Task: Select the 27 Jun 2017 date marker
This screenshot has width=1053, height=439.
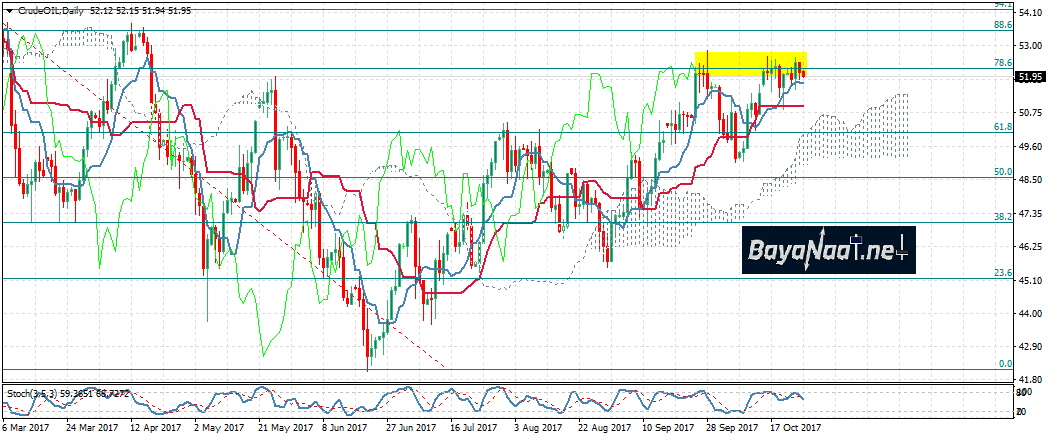Action: 410,427
